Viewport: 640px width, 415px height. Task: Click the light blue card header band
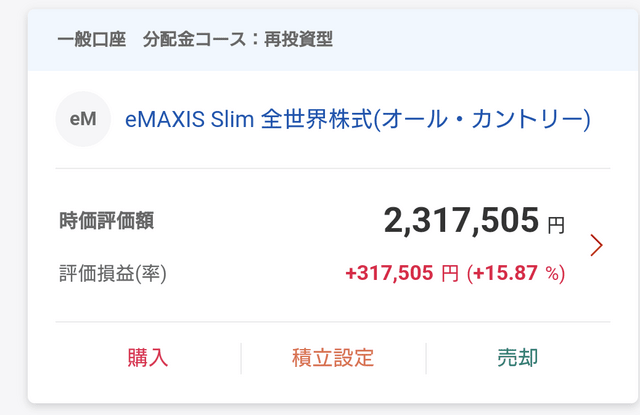pyautogui.click(x=333, y=40)
